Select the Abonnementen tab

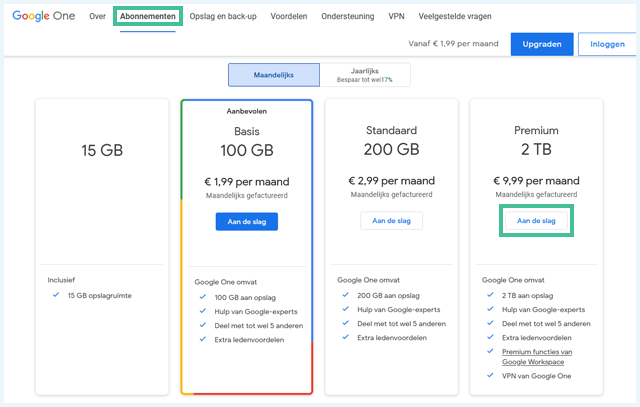coord(148,16)
